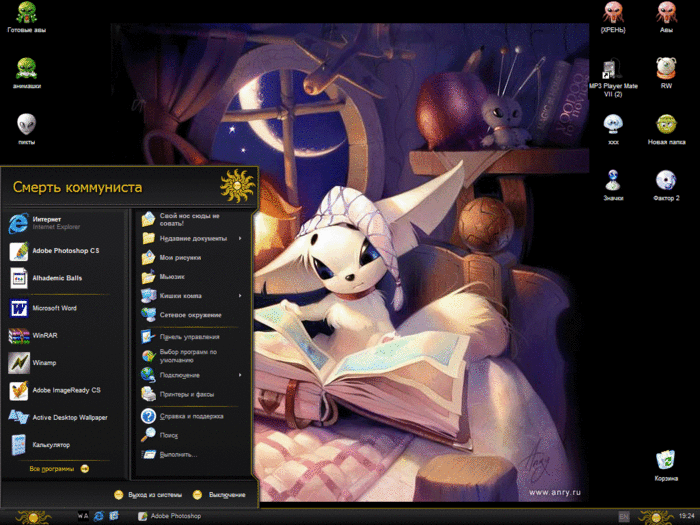Click the Winamp quick launch icon

83,516
